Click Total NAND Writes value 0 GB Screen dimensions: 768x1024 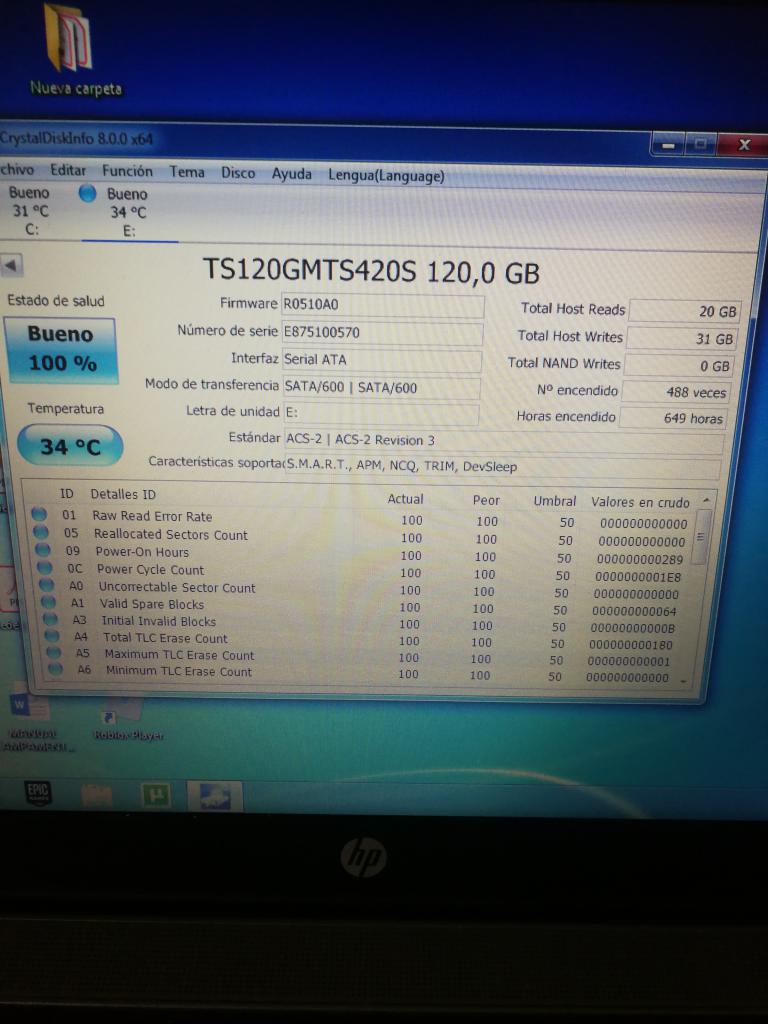coord(679,366)
